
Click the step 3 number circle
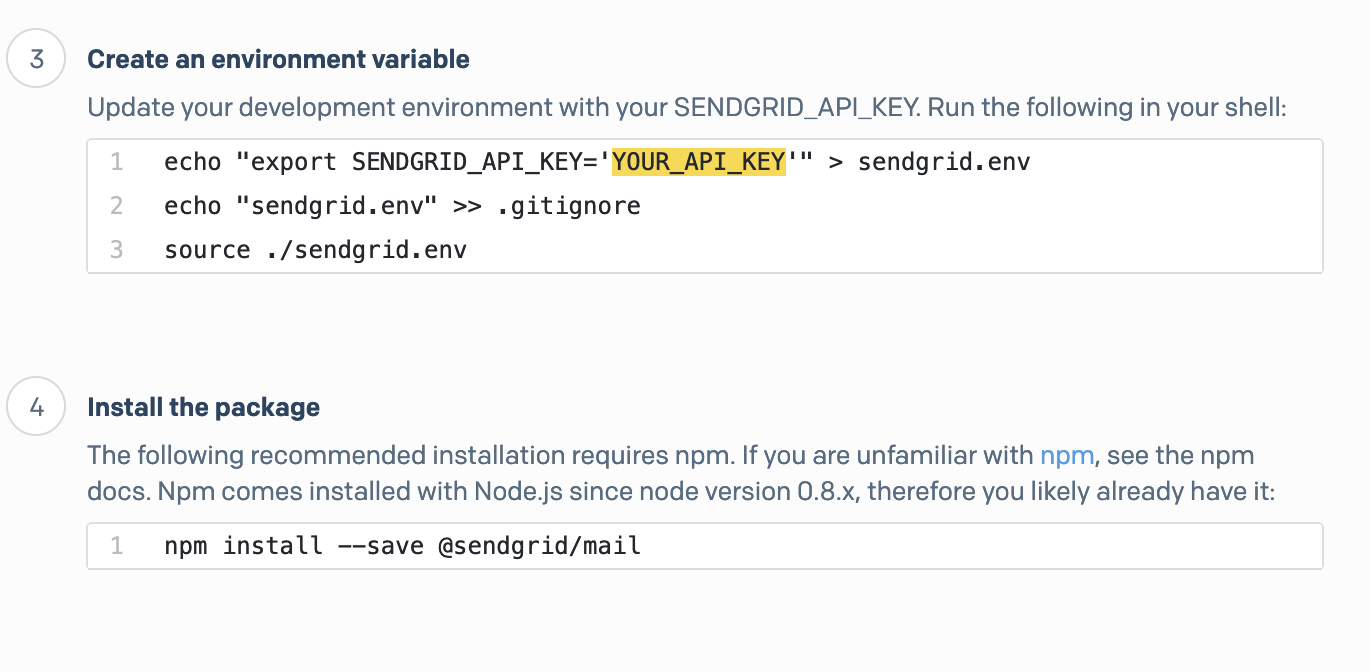37,59
